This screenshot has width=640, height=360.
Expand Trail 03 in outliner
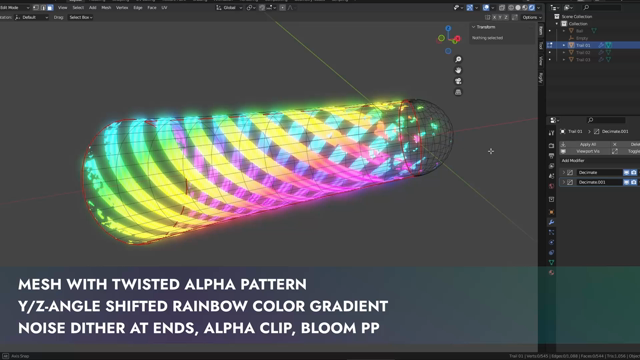tap(564, 60)
